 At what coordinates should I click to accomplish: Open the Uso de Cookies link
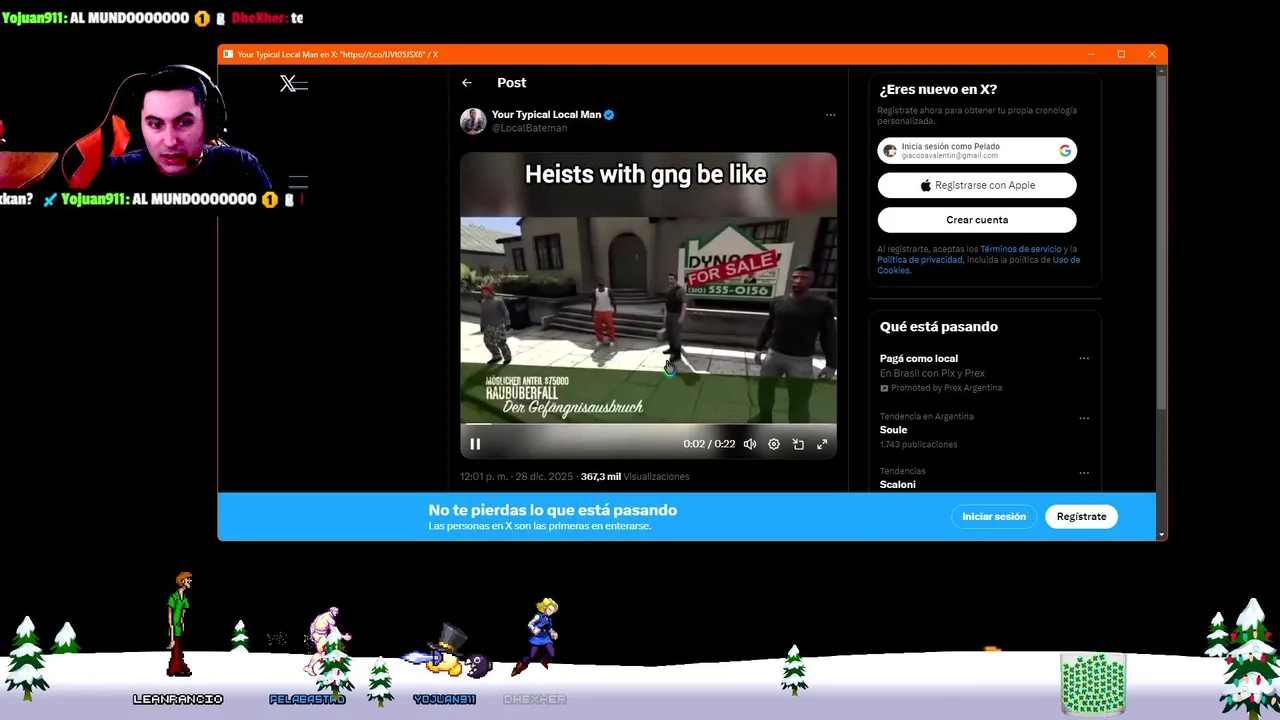[x=979, y=265]
